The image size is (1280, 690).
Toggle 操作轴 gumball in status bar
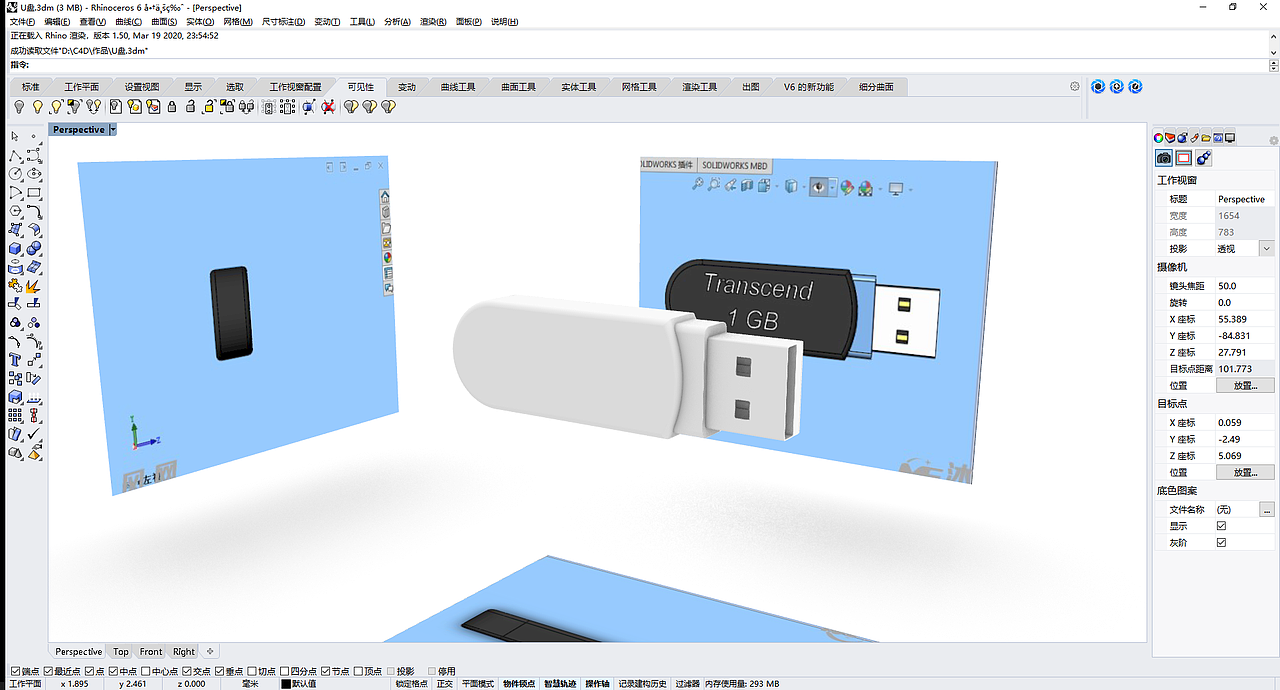[597, 684]
